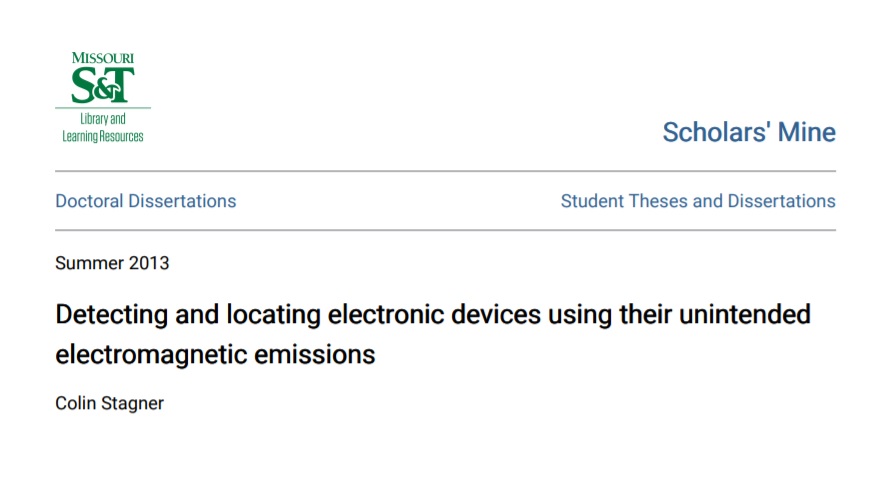Click the year 2013 in the date
This screenshot has height=490, width=891.
click(149, 263)
